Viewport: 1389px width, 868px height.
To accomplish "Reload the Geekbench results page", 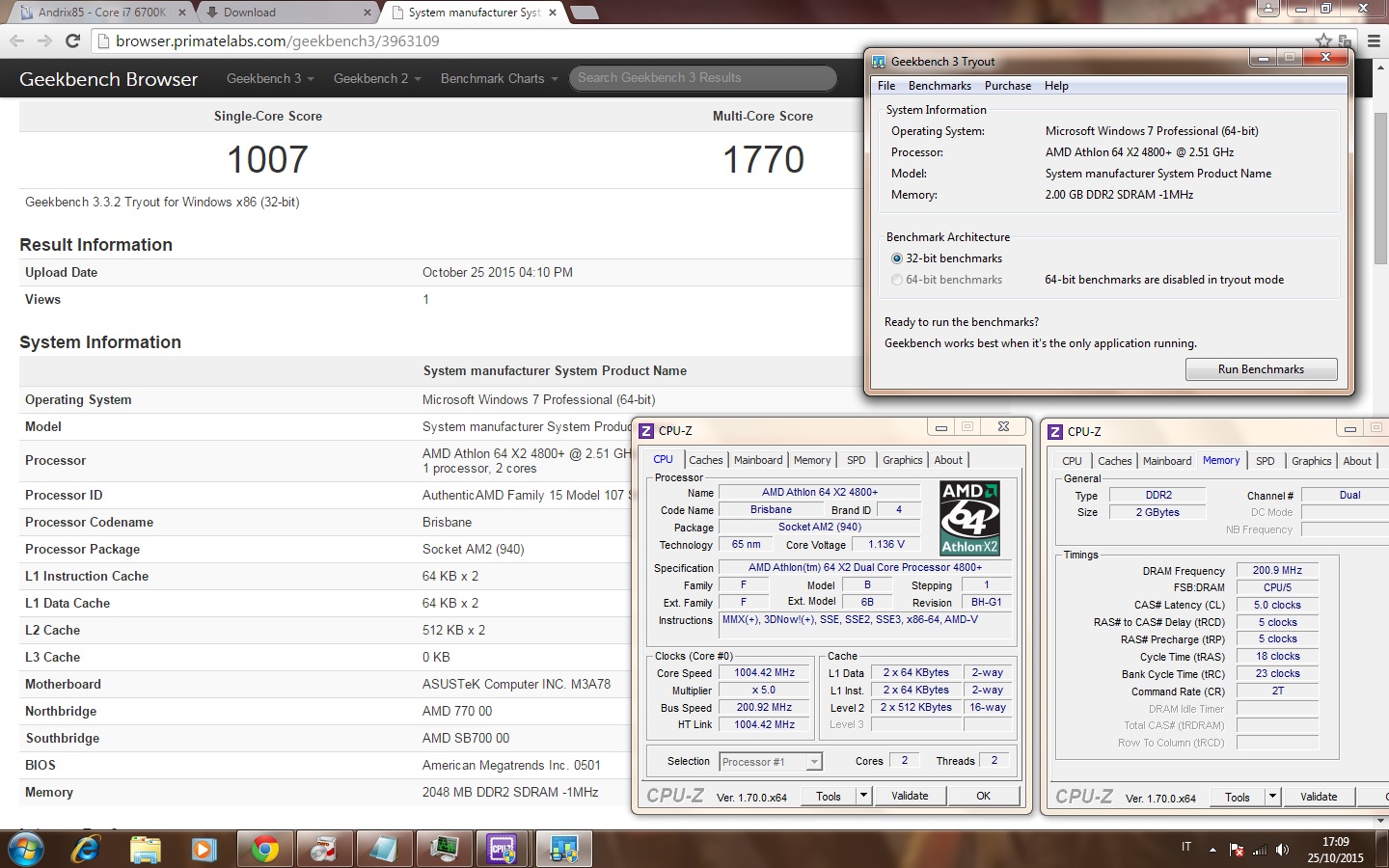I will [x=72, y=41].
